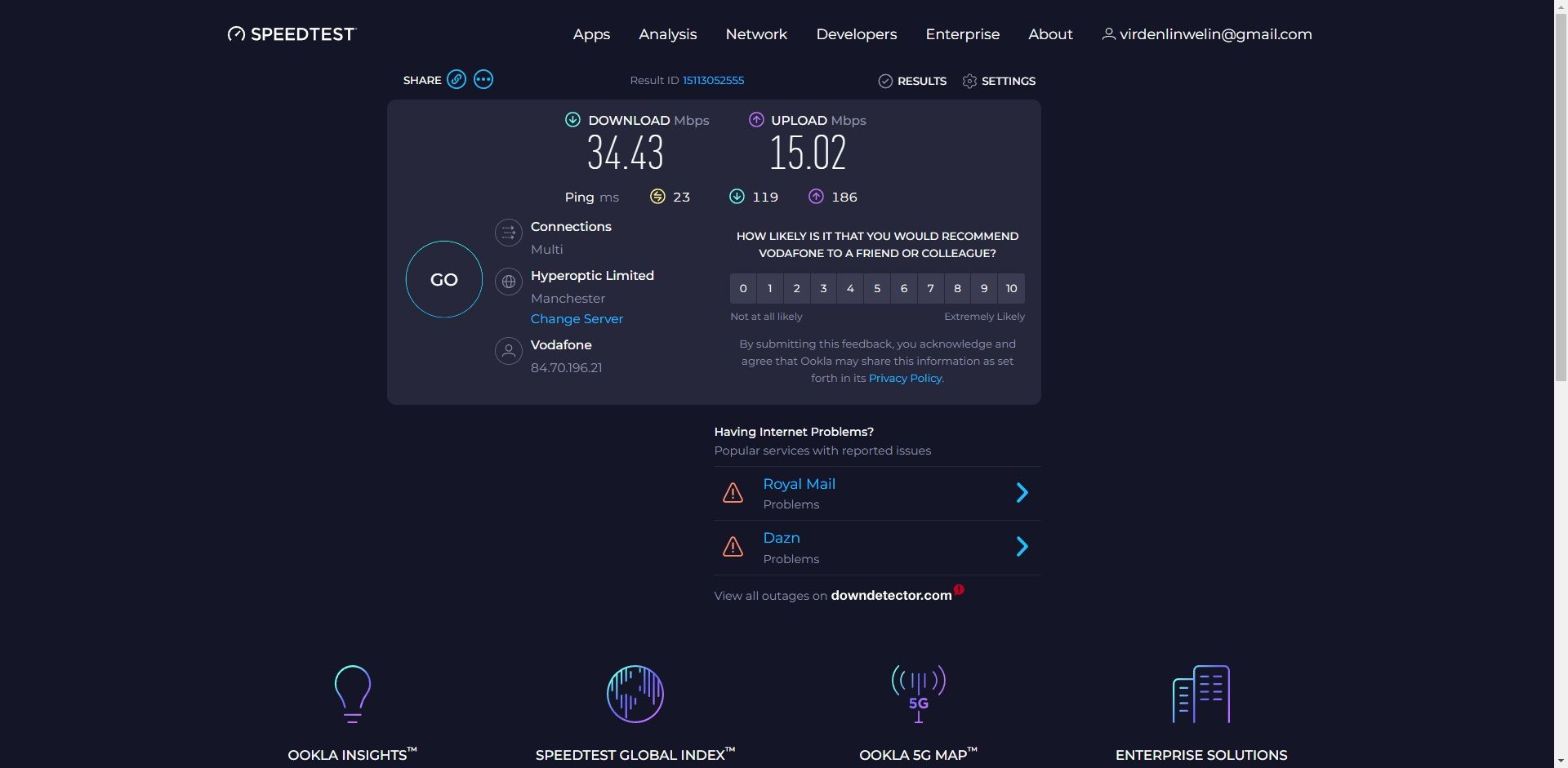Click the Speedtest logo
1568x768 pixels.
click(x=291, y=33)
